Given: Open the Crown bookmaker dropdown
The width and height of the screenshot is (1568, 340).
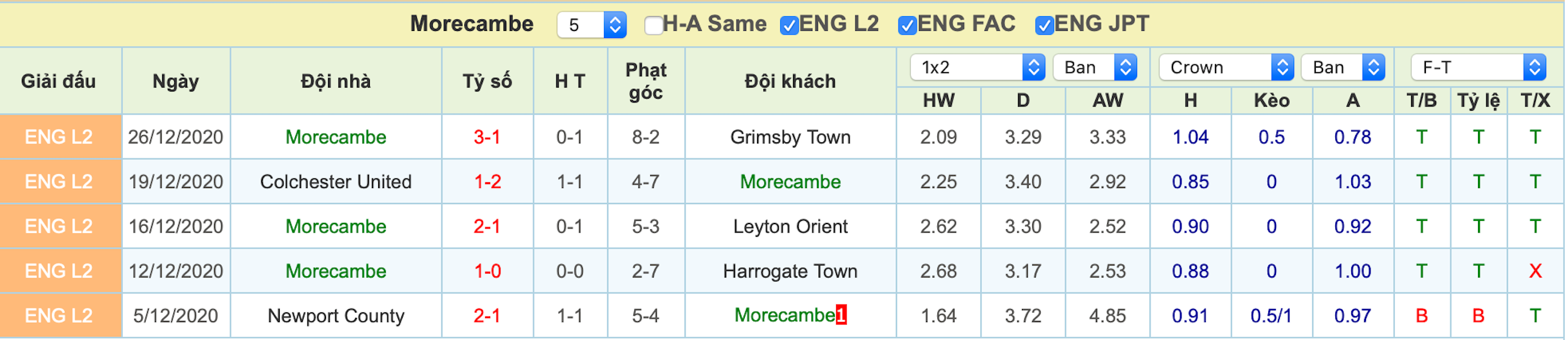Looking at the screenshot, I should (1226, 67).
